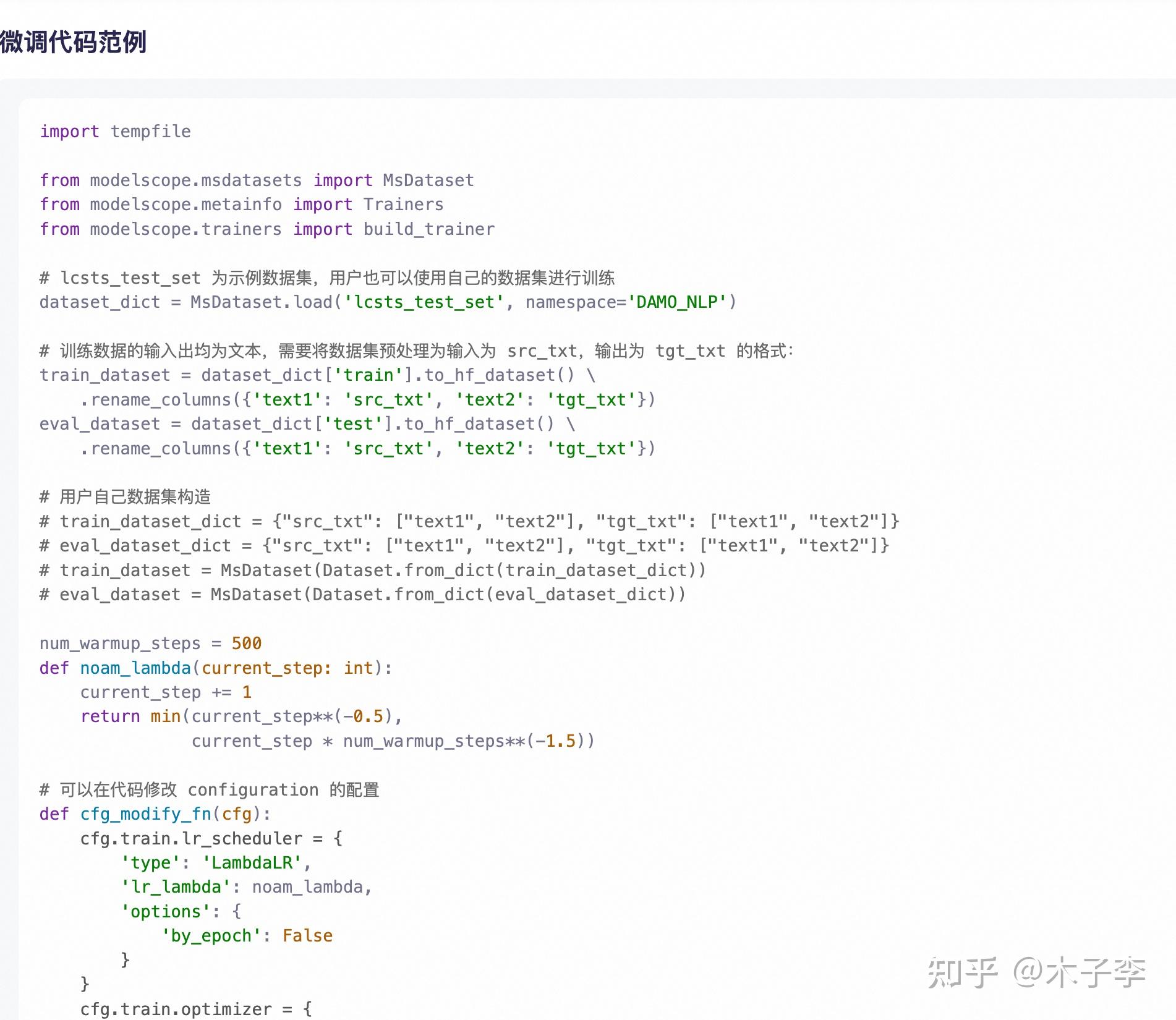Click the Trainers import statement
The height and width of the screenshot is (1020, 1176).
tap(241, 204)
